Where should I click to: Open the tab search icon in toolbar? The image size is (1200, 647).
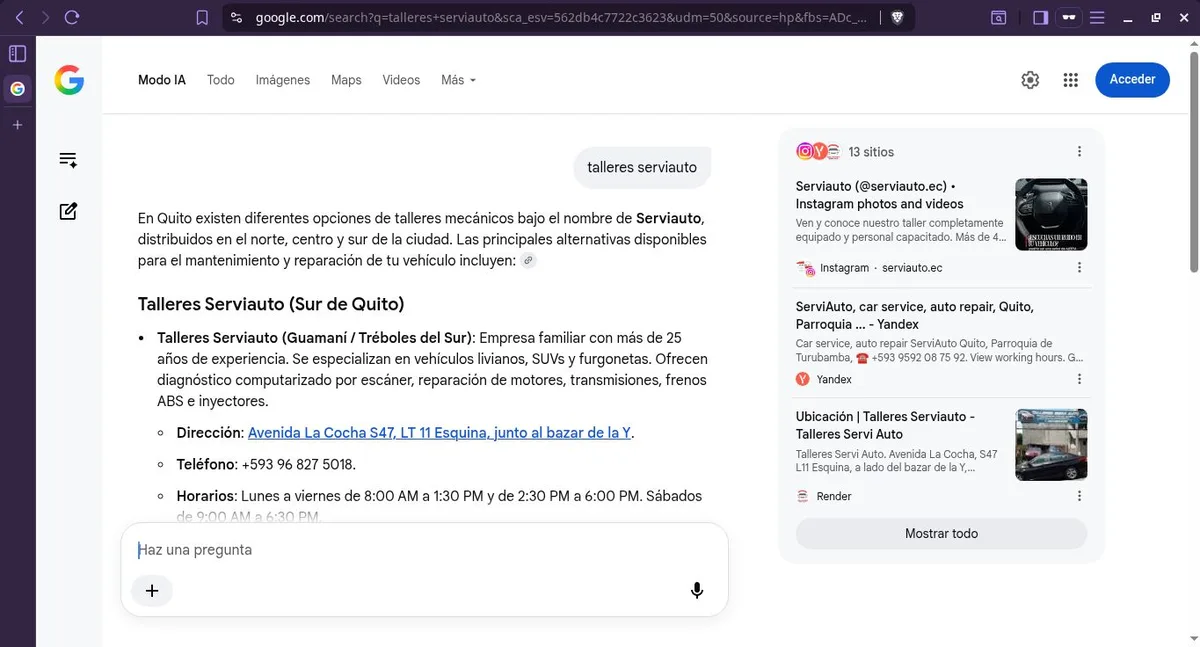coord(999,17)
